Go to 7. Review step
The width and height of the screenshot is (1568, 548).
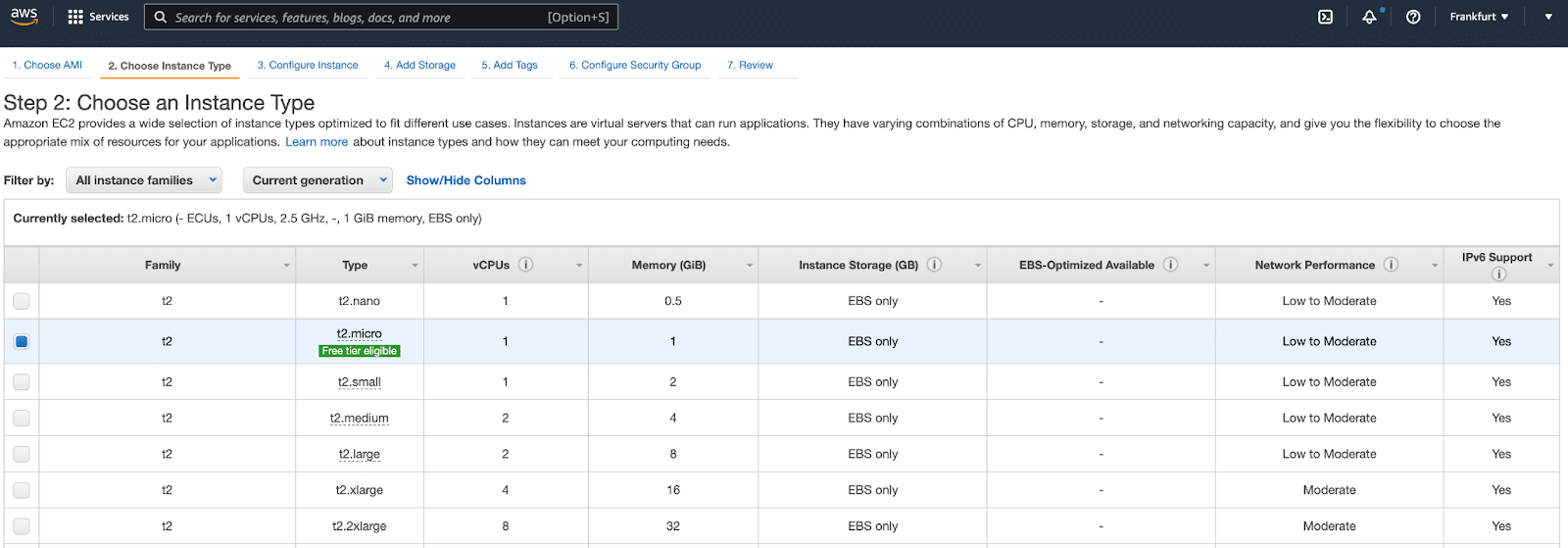click(750, 66)
